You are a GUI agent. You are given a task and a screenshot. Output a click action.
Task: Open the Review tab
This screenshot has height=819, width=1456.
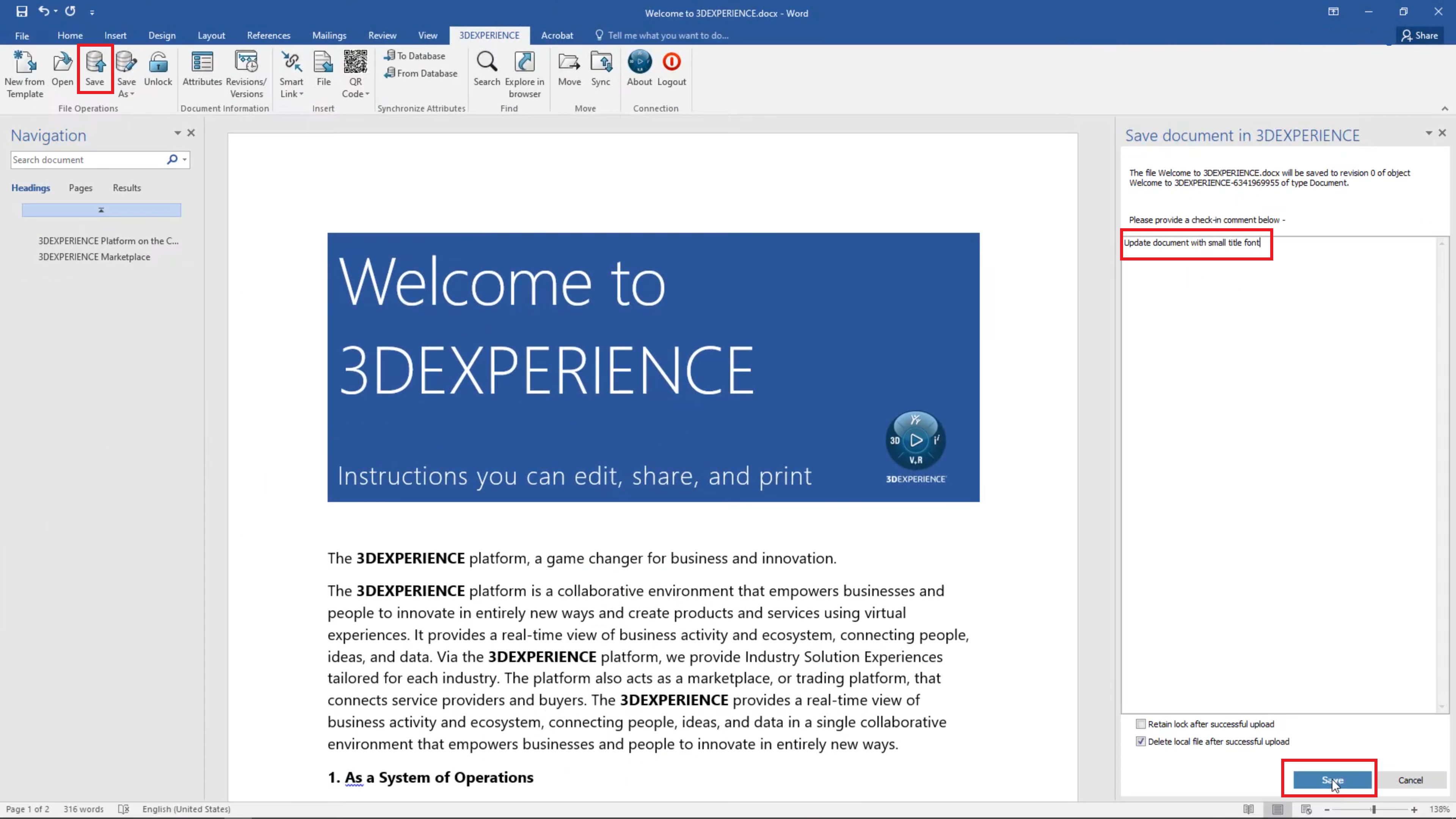coord(382,36)
